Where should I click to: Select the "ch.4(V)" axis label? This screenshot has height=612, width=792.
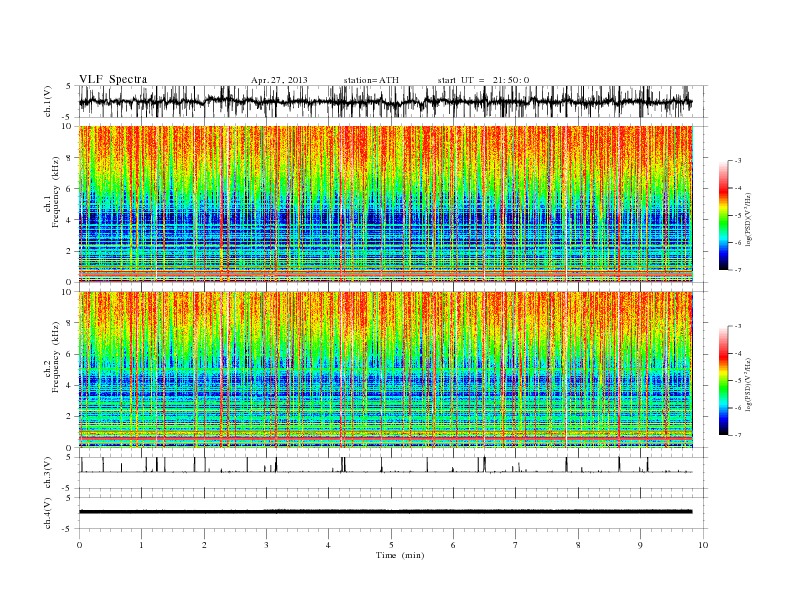click(x=48, y=513)
